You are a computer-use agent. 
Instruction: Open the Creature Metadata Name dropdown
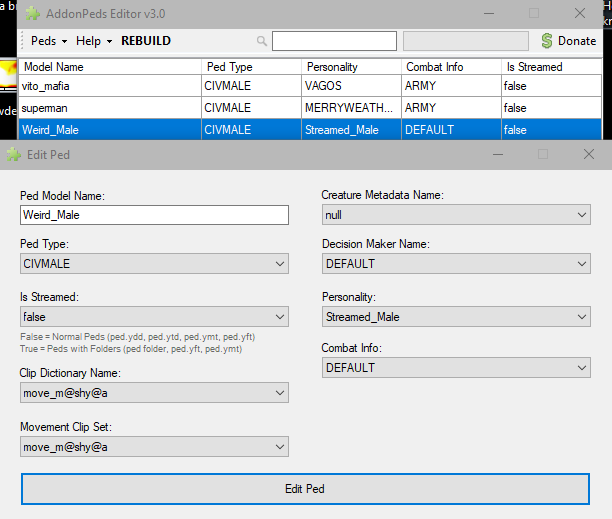(456, 215)
